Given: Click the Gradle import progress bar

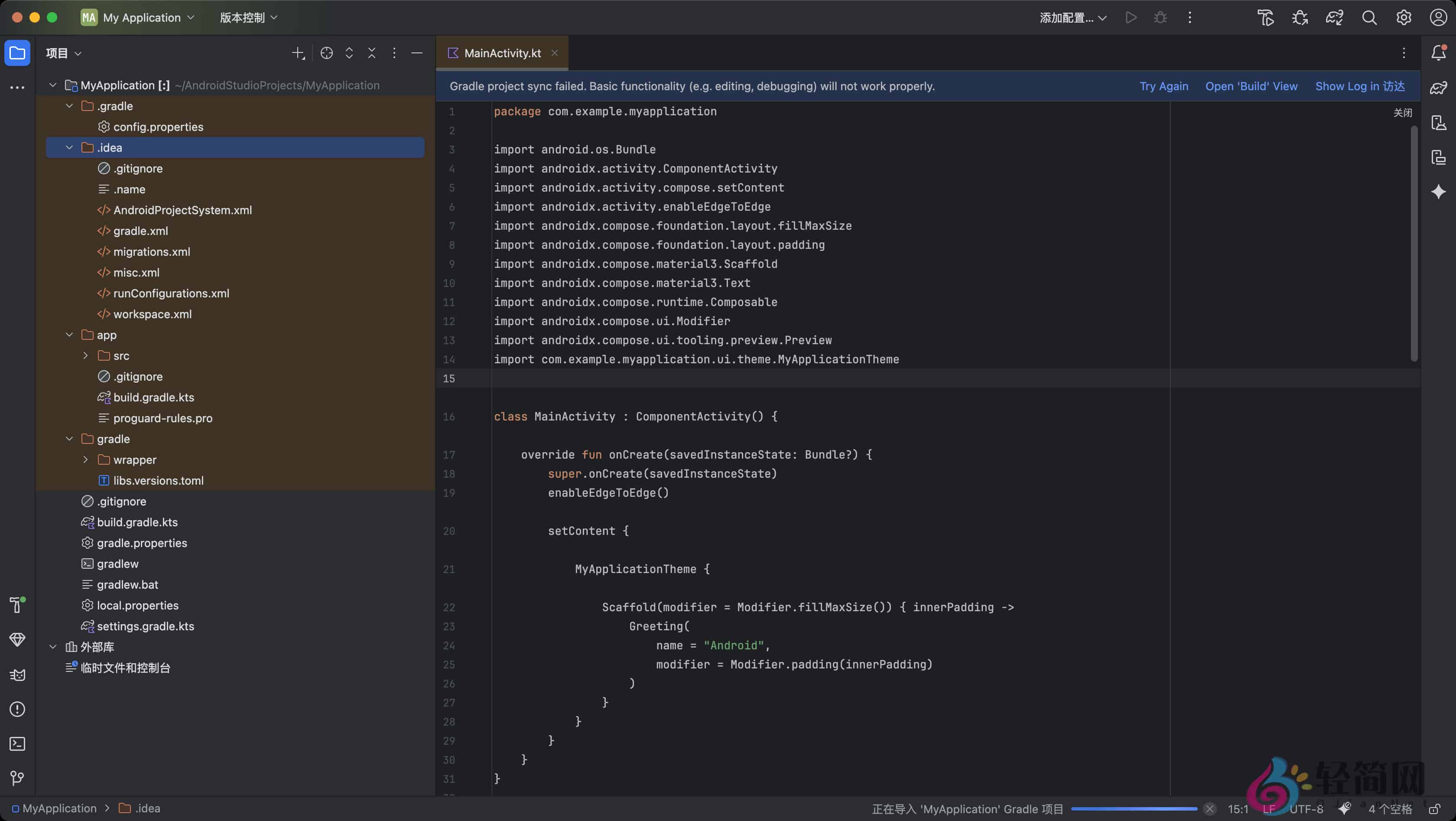Looking at the screenshot, I should [1134, 808].
